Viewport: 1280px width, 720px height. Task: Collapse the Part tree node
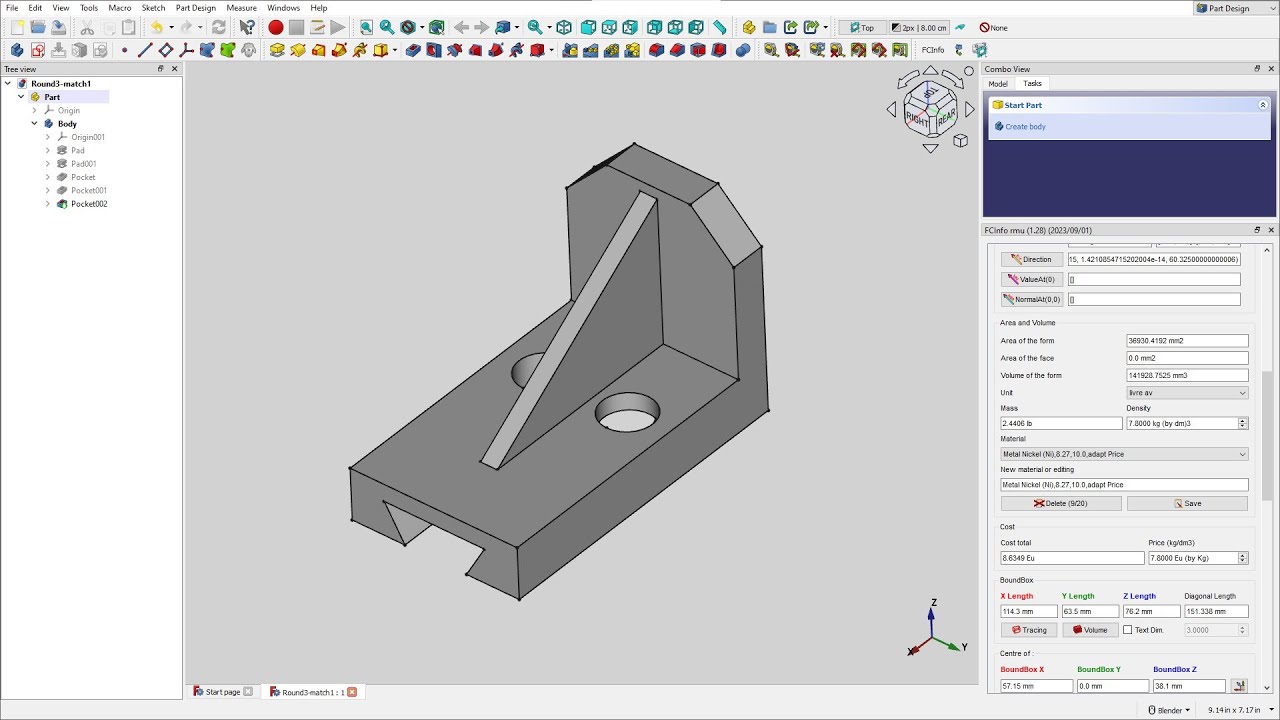coord(21,97)
